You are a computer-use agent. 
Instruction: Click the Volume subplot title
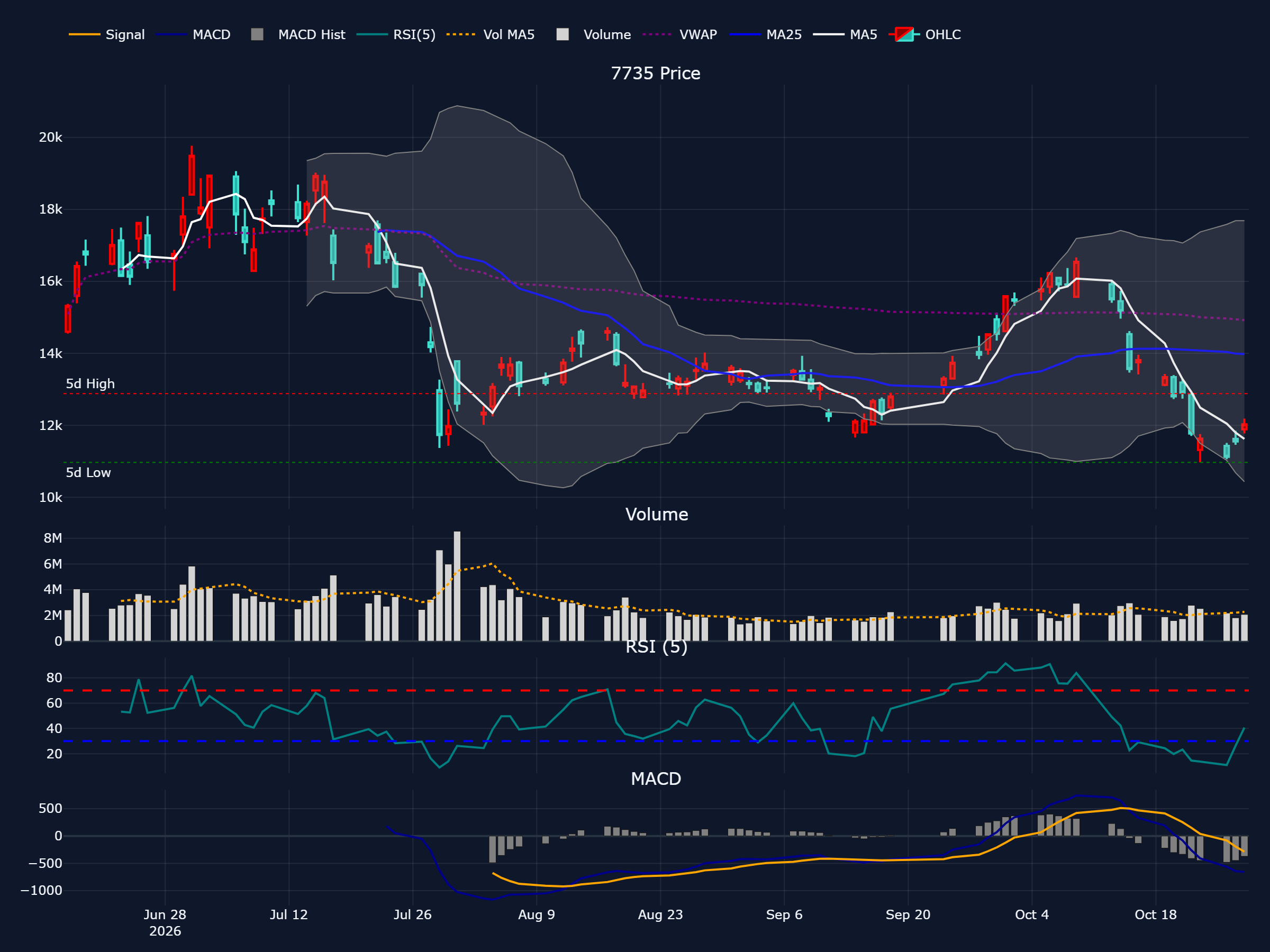point(656,514)
